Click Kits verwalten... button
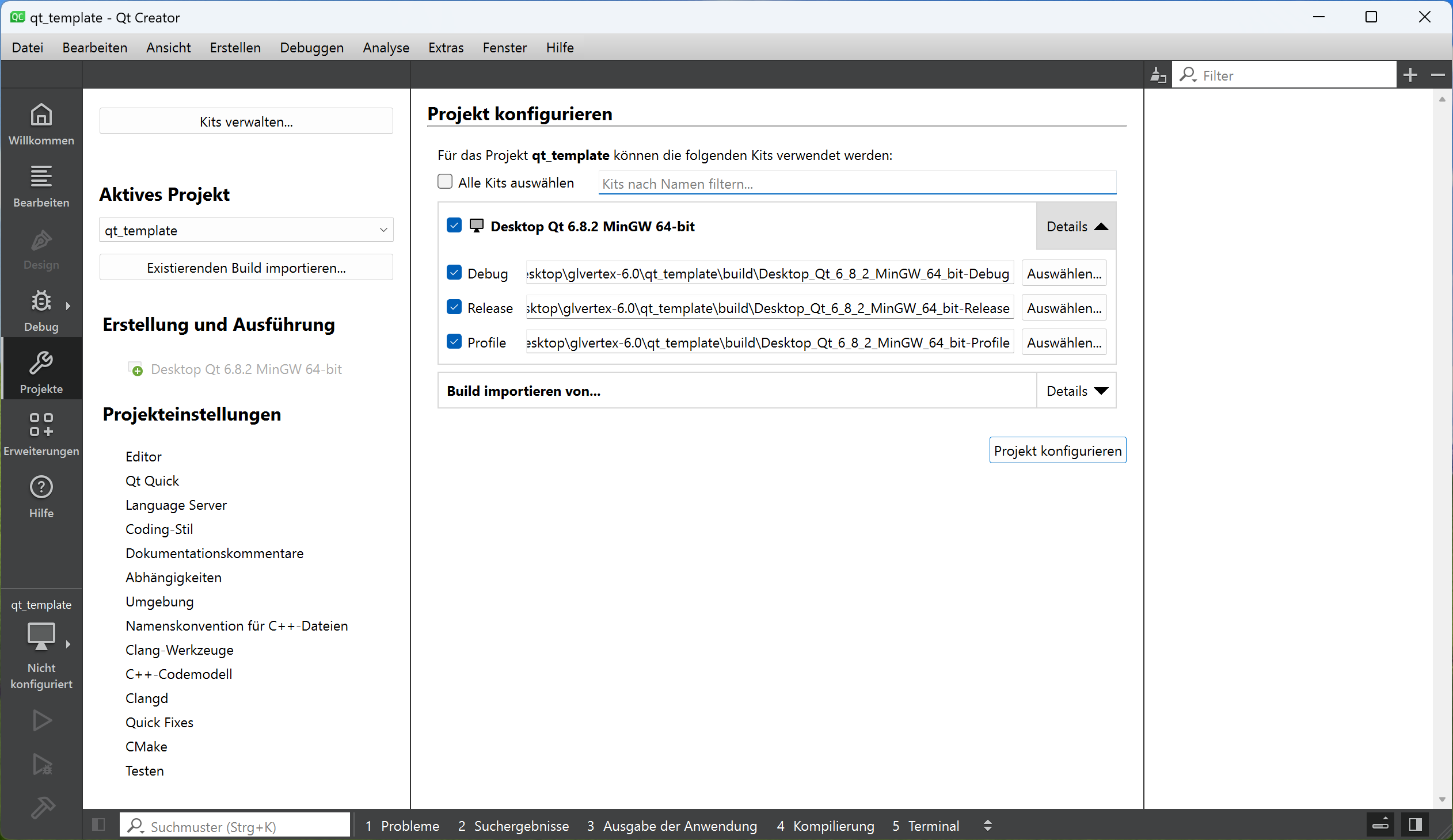Image resolution: width=1453 pixels, height=840 pixels. coord(246,121)
